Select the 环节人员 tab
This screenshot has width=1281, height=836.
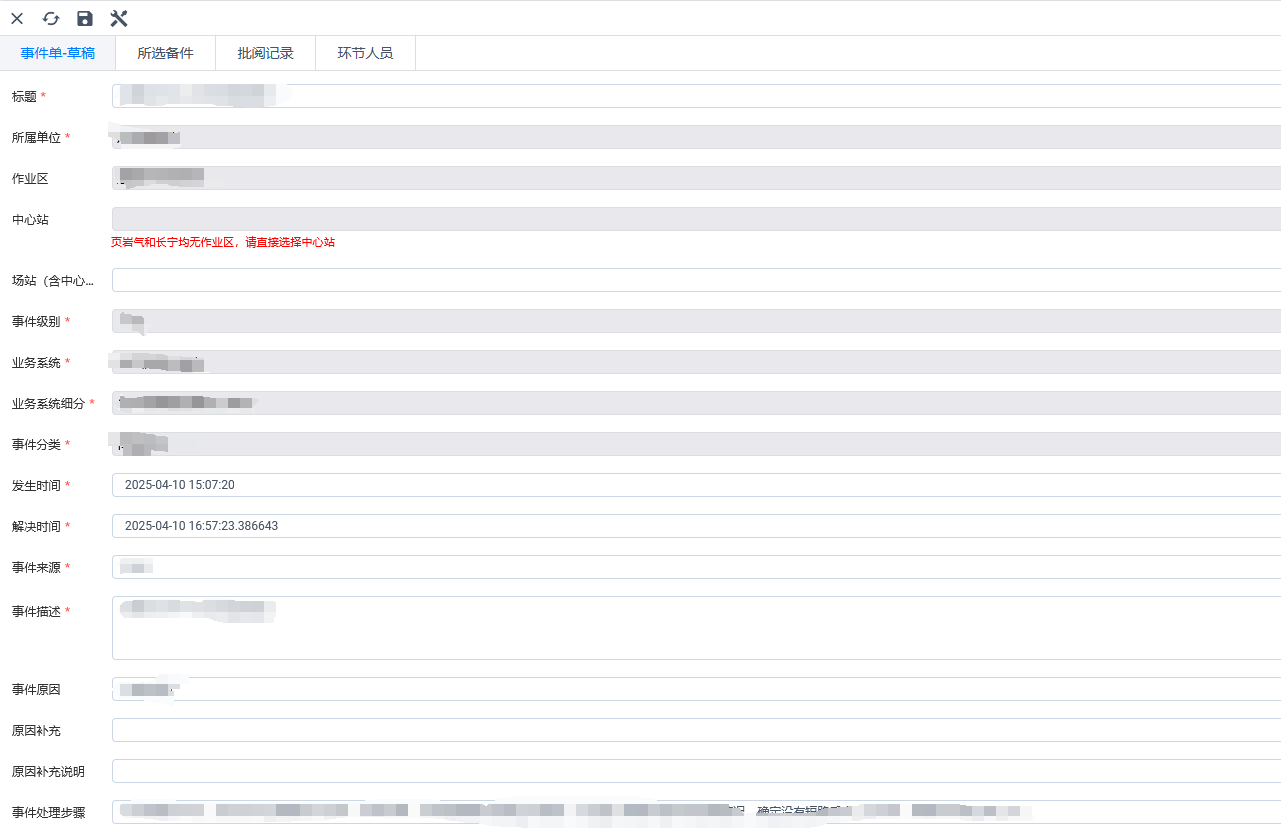[x=365, y=53]
